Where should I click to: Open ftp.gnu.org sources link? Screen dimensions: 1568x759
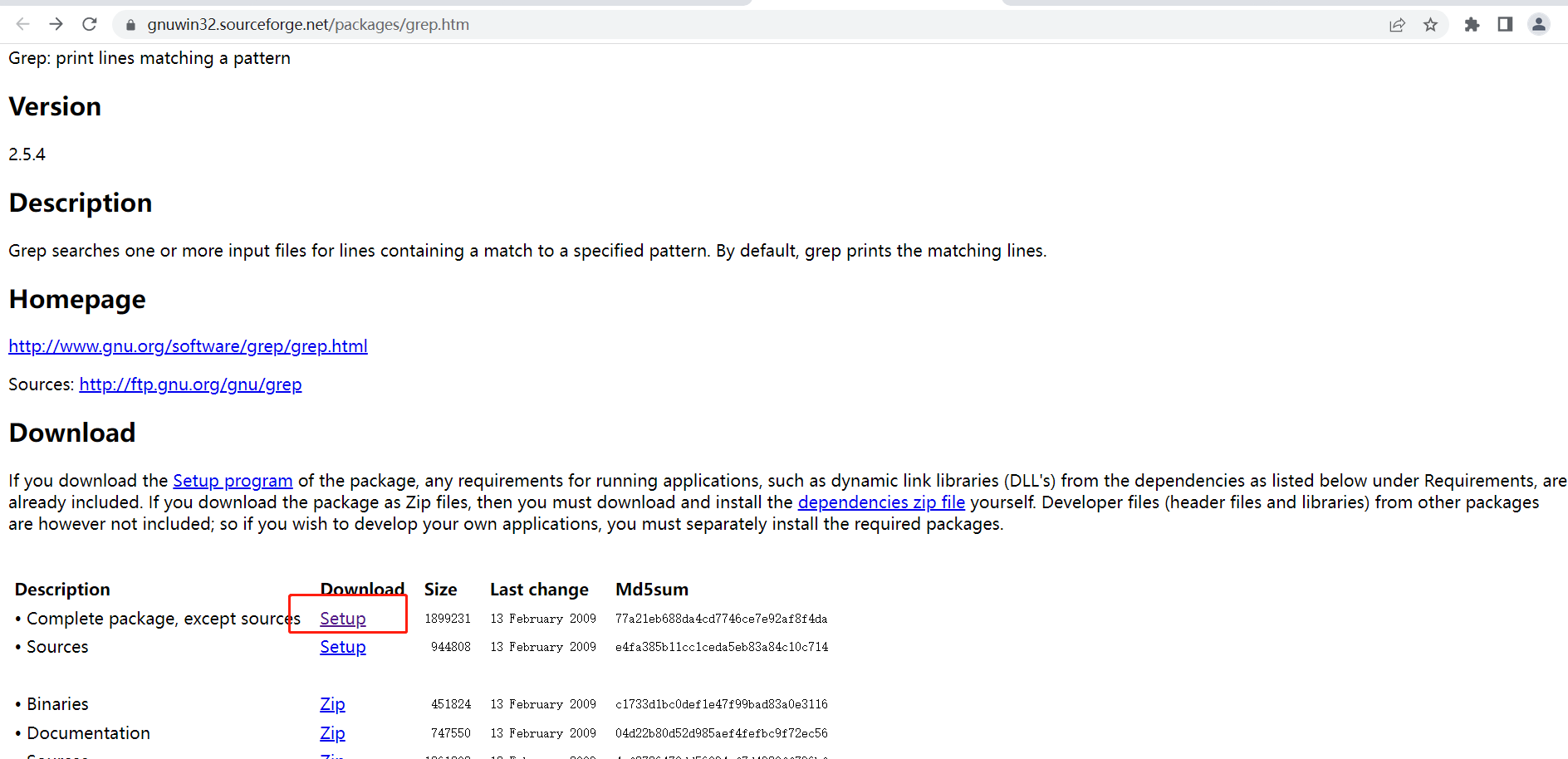(190, 384)
